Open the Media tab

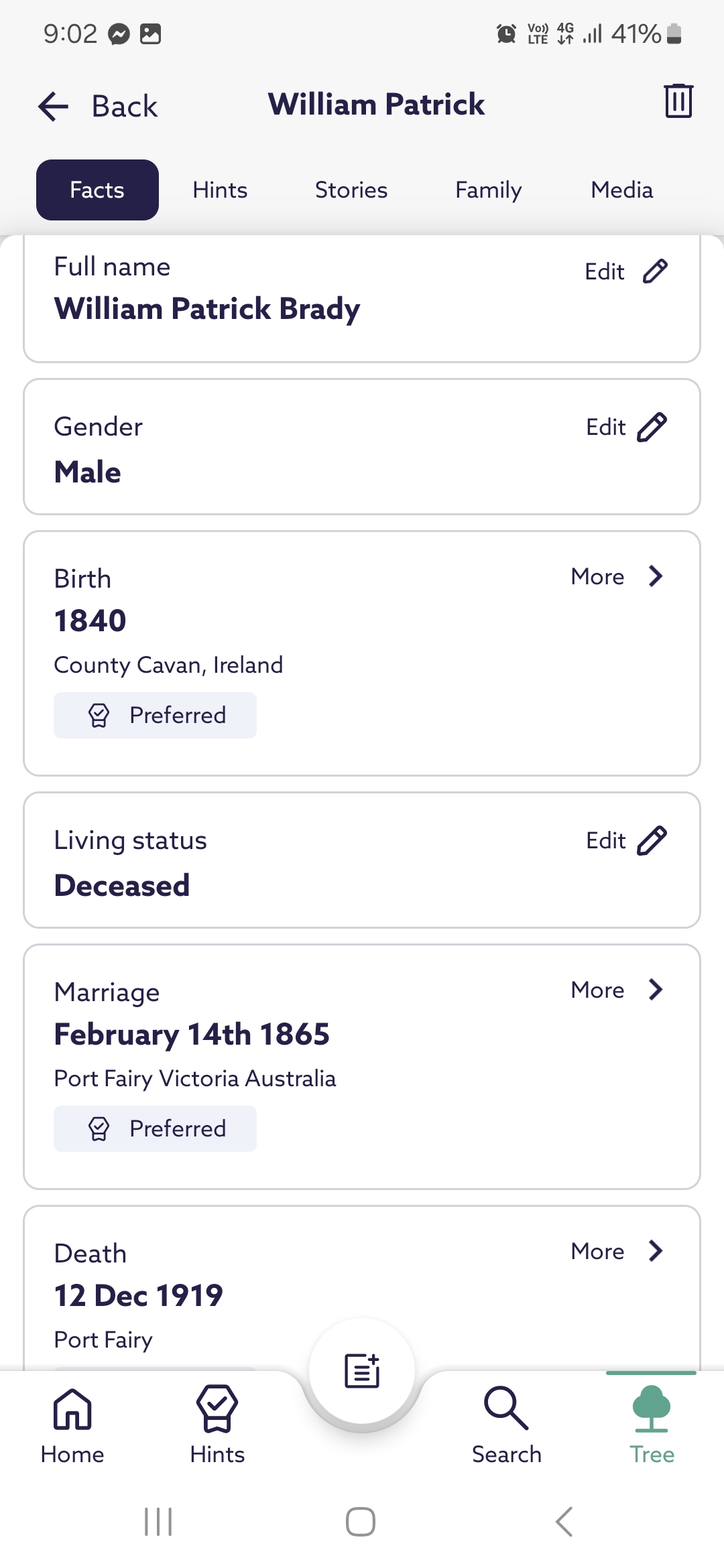(x=621, y=190)
